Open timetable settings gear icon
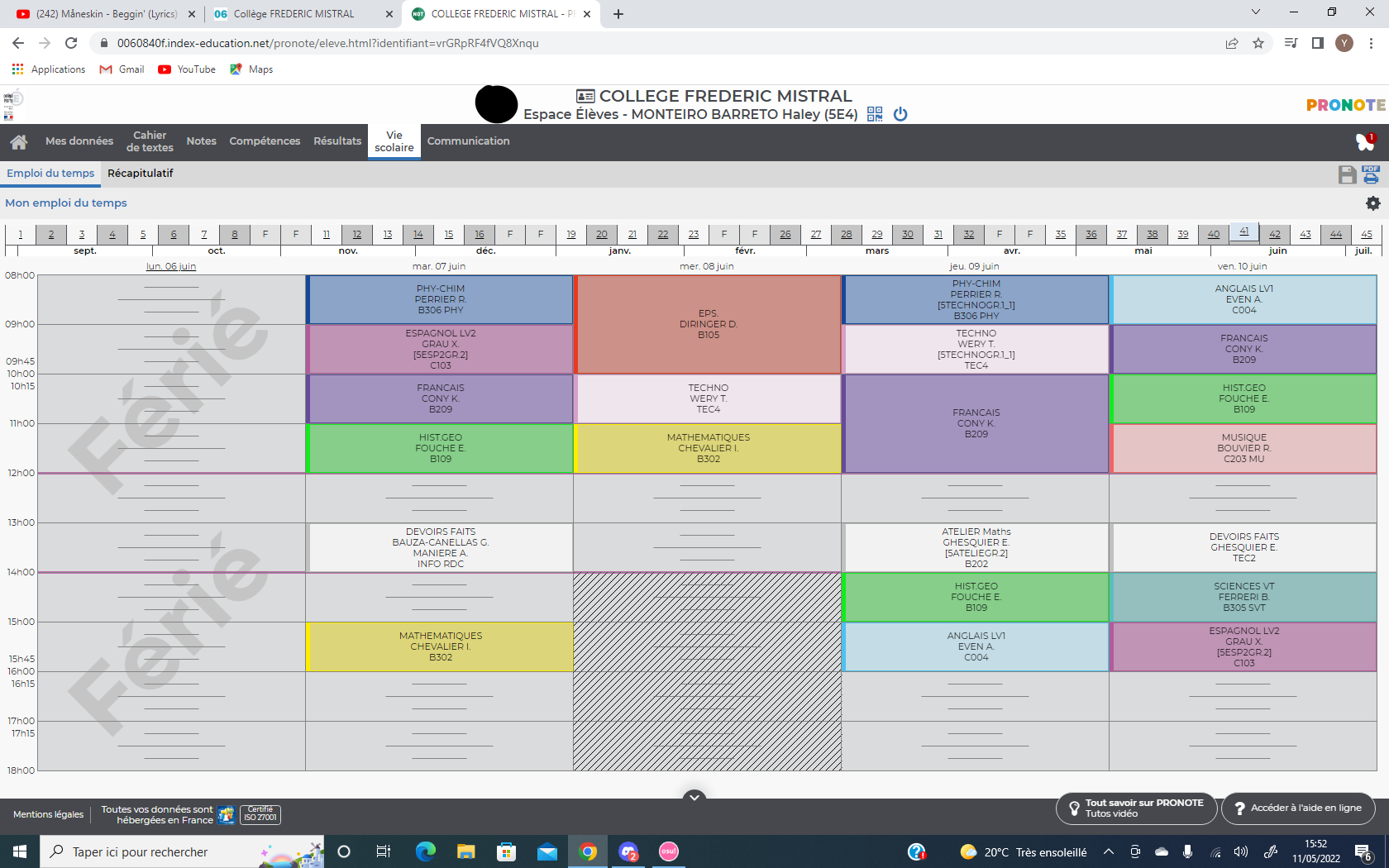Viewport: 1389px width, 868px height. [x=1372, y=203]
